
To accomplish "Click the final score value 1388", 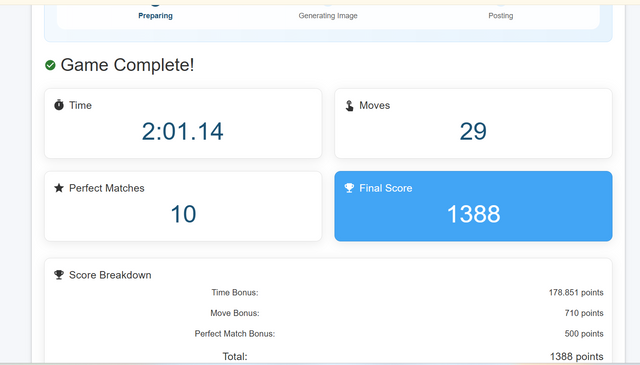I will [473, 214].
